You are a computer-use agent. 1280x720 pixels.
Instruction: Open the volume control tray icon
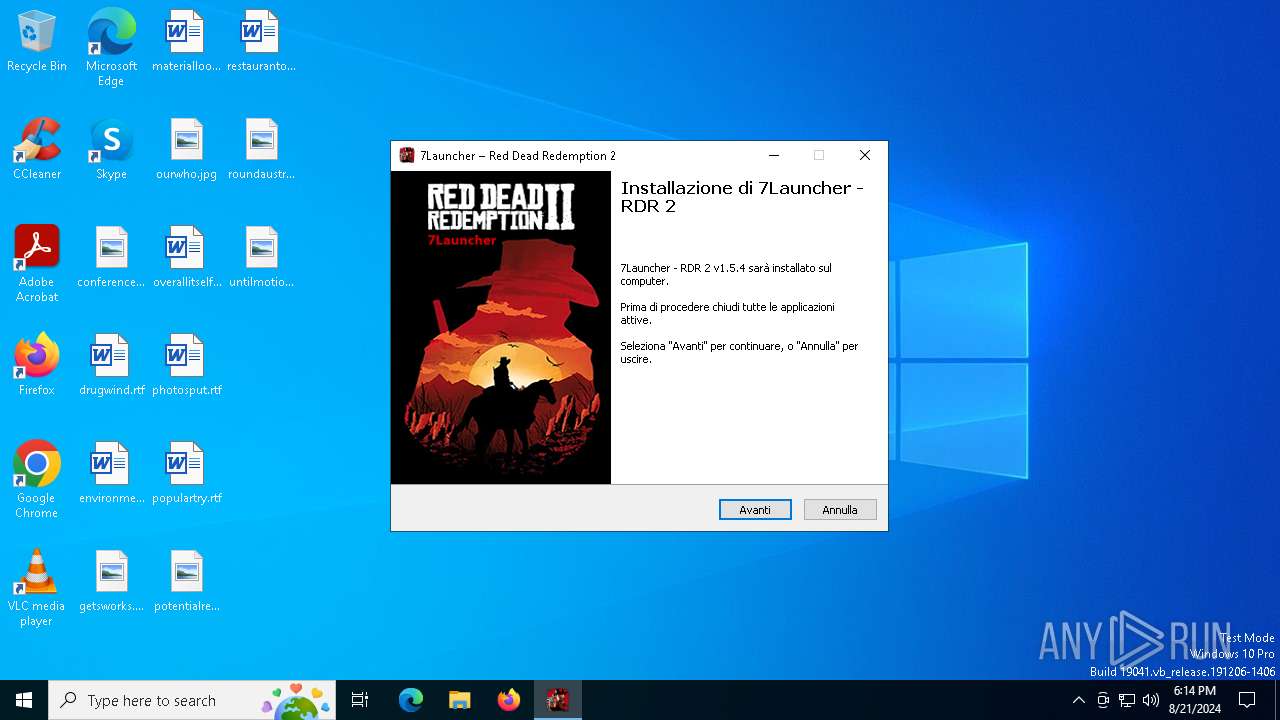click(1151, 700)
